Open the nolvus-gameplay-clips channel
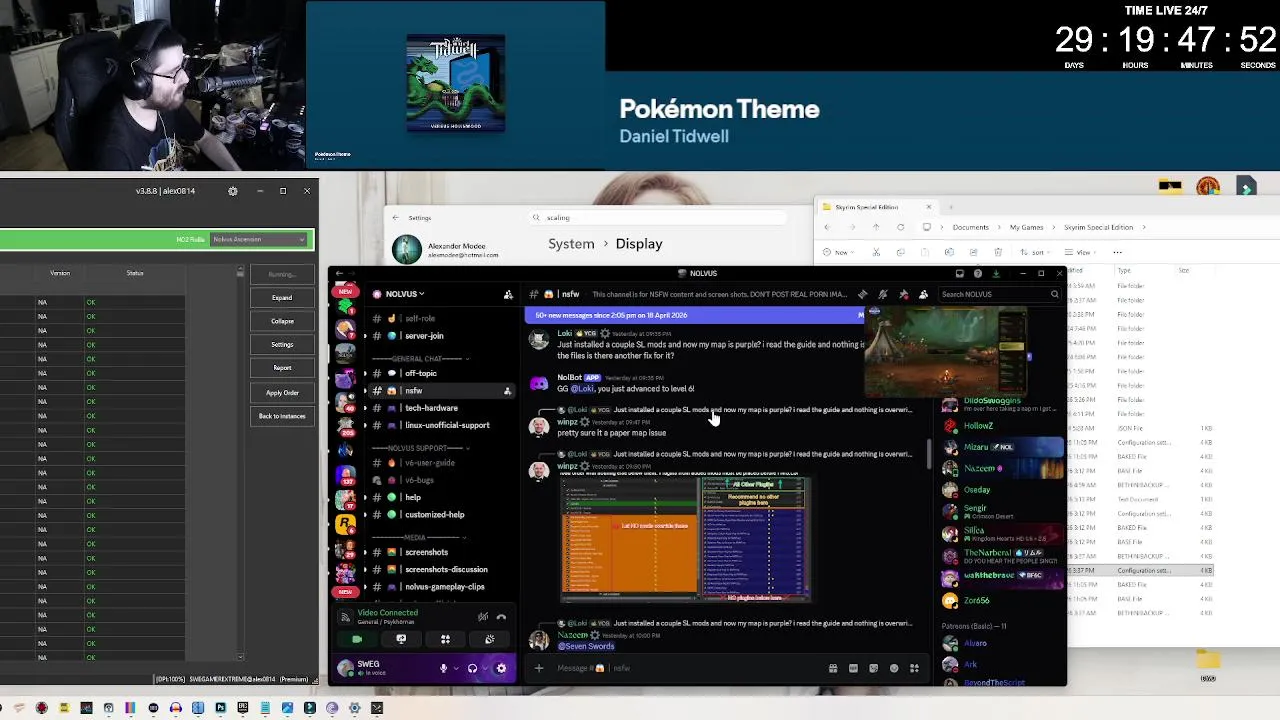Screen dimensions: 1280x720 pyautogui.click(x=444, y=587)
